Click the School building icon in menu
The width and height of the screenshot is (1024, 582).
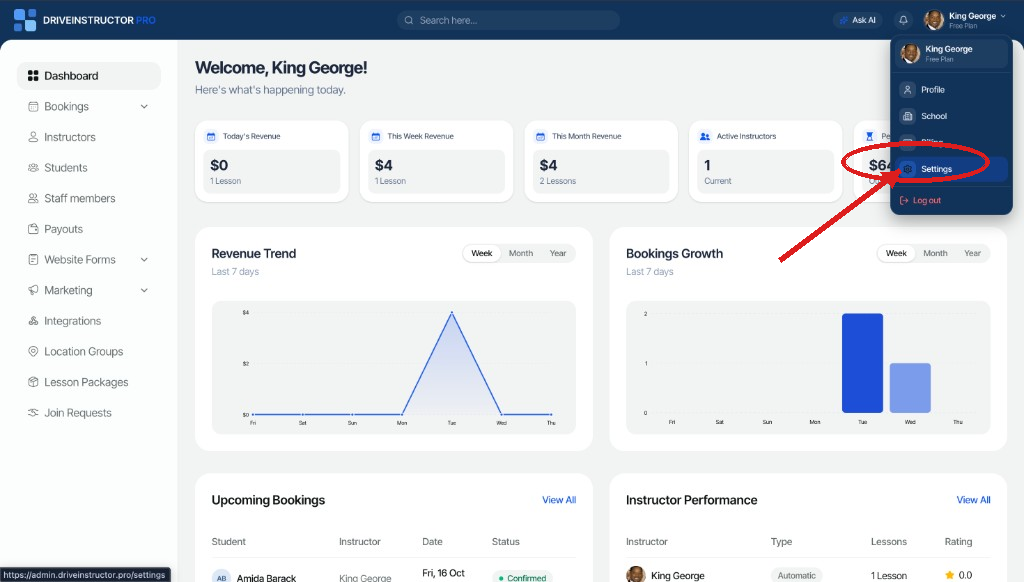907,116
